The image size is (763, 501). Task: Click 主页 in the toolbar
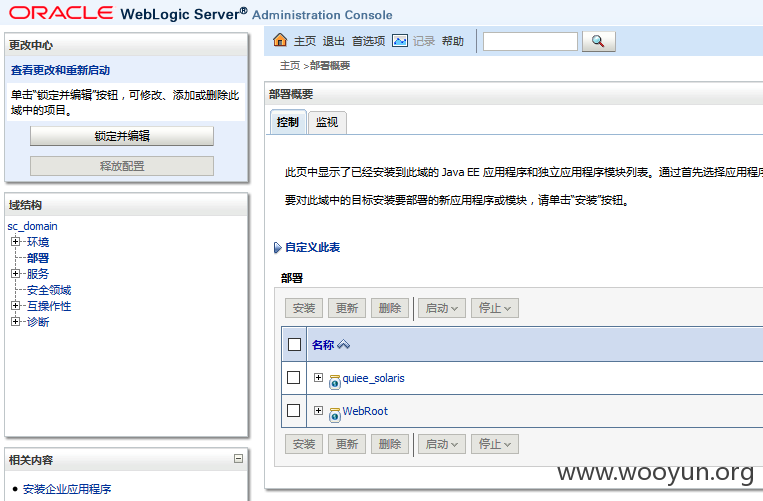click(x=305, y=41)
